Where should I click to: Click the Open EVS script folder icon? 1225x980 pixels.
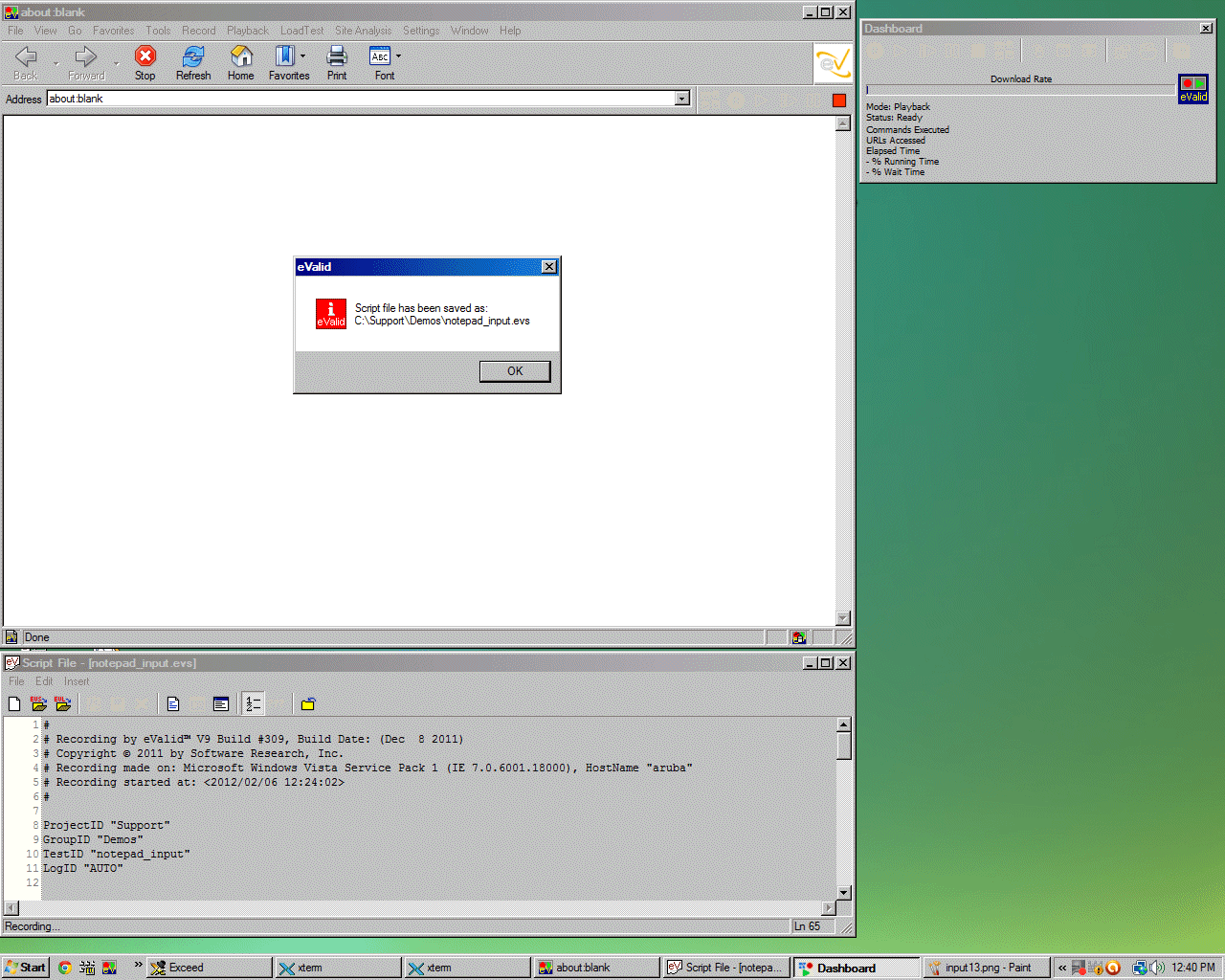pos(38,704)
